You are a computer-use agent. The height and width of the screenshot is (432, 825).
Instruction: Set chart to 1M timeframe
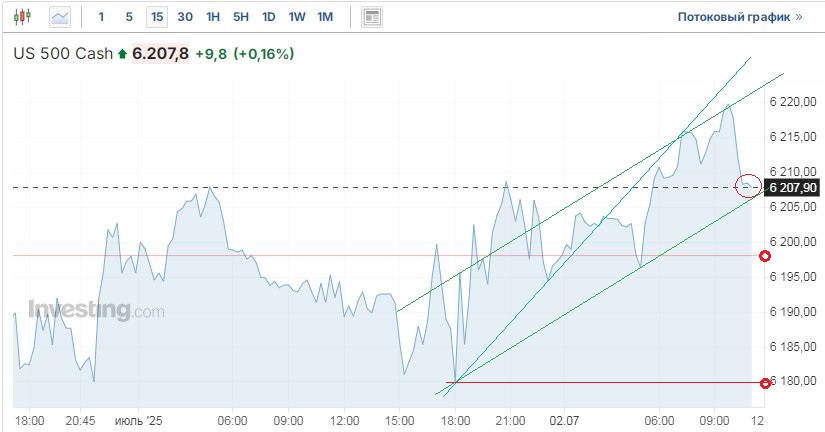[325, 17]
